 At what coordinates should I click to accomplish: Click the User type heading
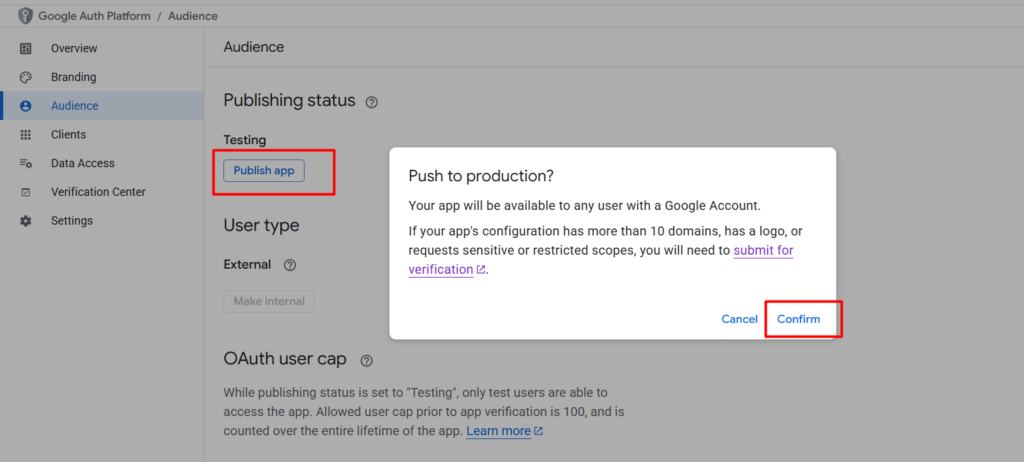coord(261,225)
